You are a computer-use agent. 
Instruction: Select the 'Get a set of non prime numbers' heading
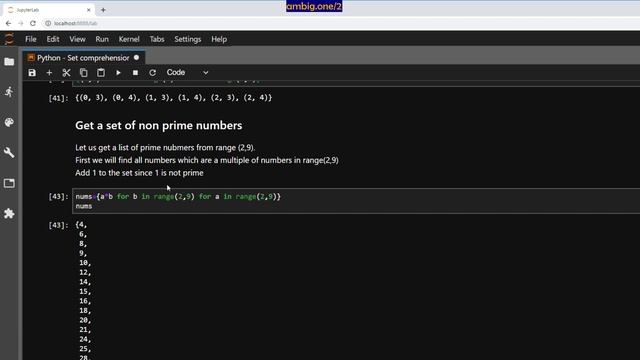point(158,126)
